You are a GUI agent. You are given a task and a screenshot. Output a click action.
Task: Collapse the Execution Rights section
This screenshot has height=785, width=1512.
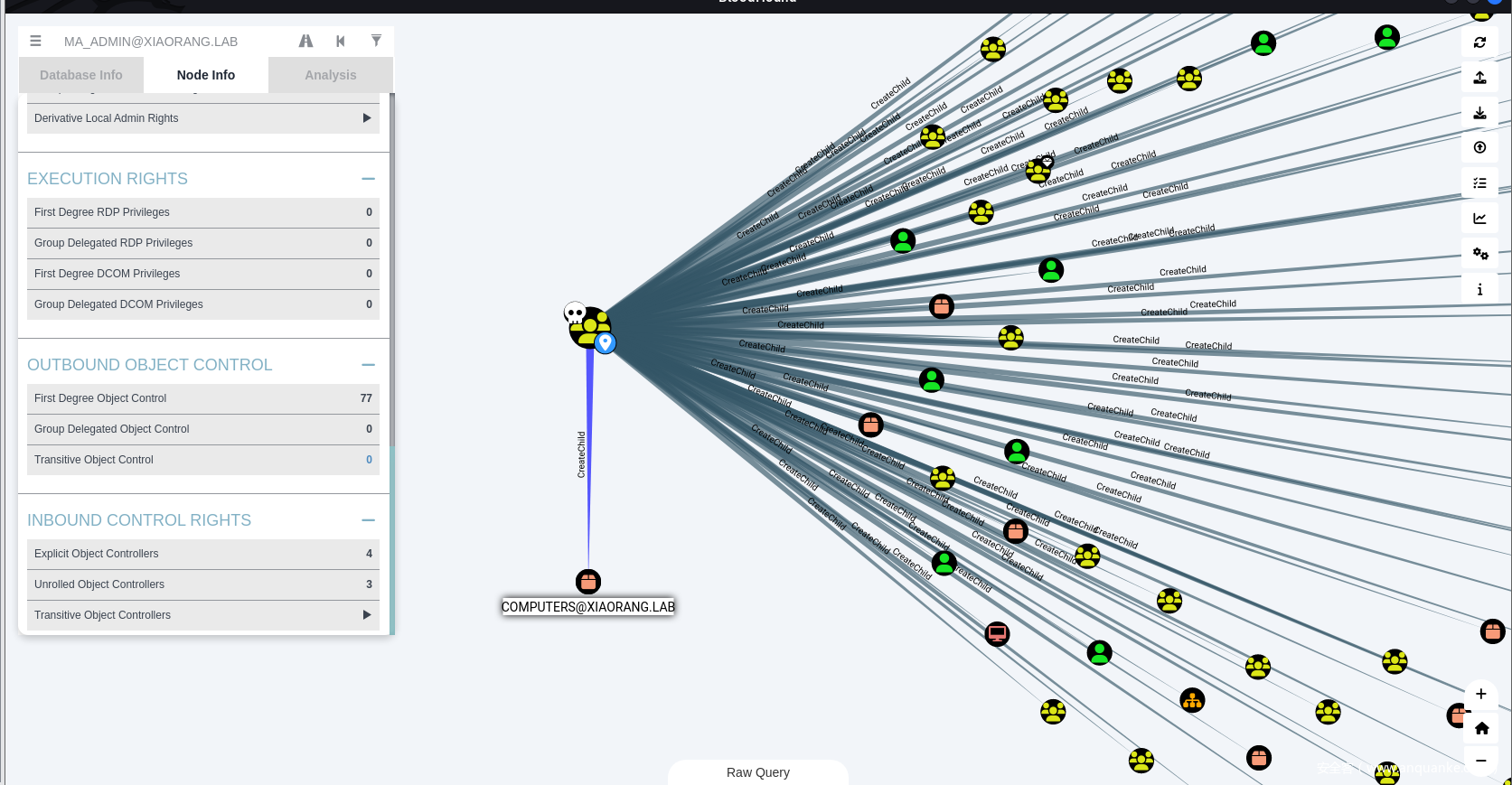368,179
